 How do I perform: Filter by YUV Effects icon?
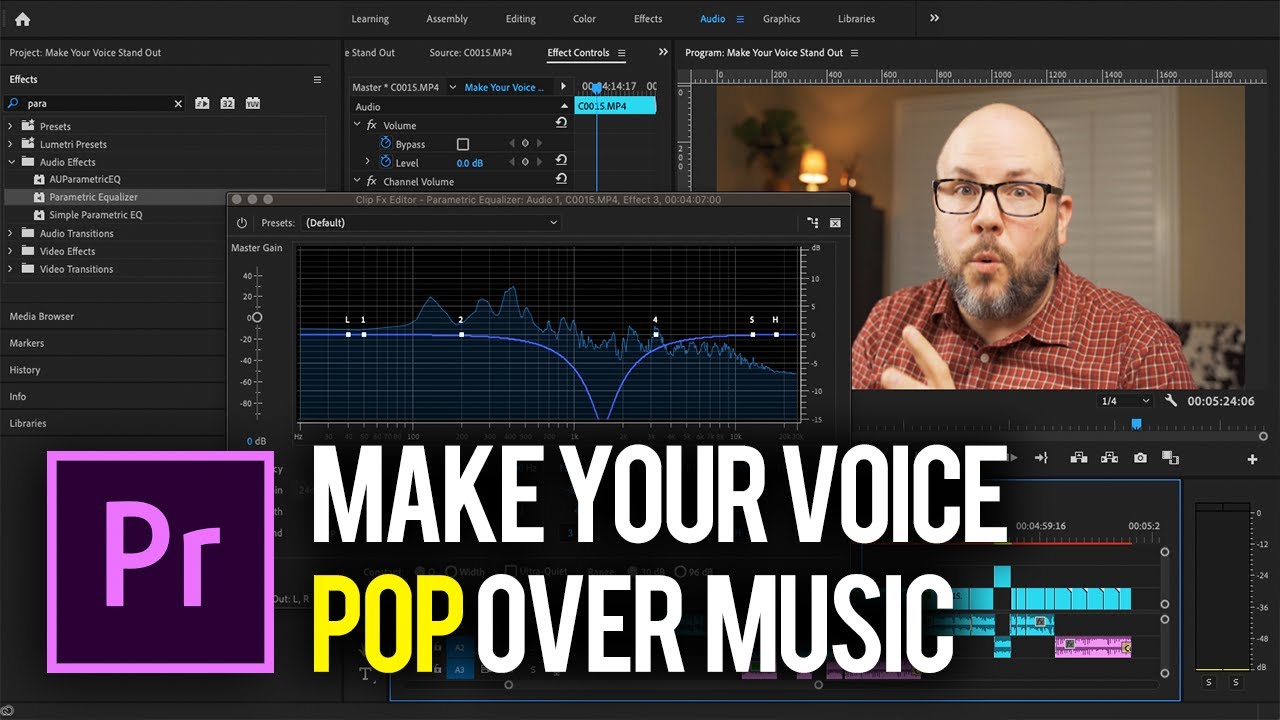click(x=252, y=103)
